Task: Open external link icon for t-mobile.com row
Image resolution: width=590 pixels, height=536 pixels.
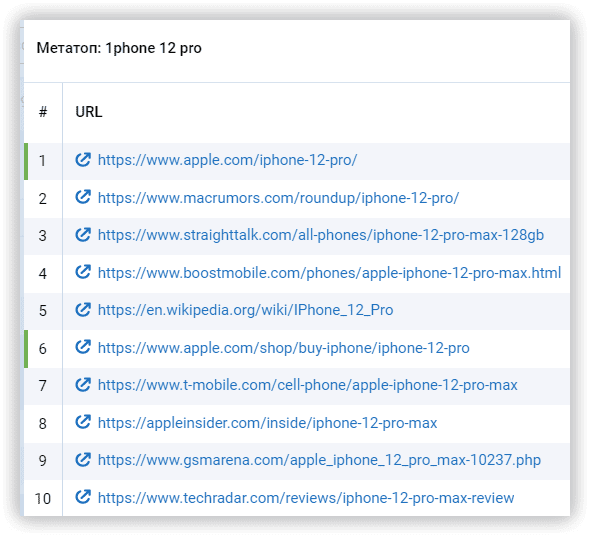Action: 83,385
